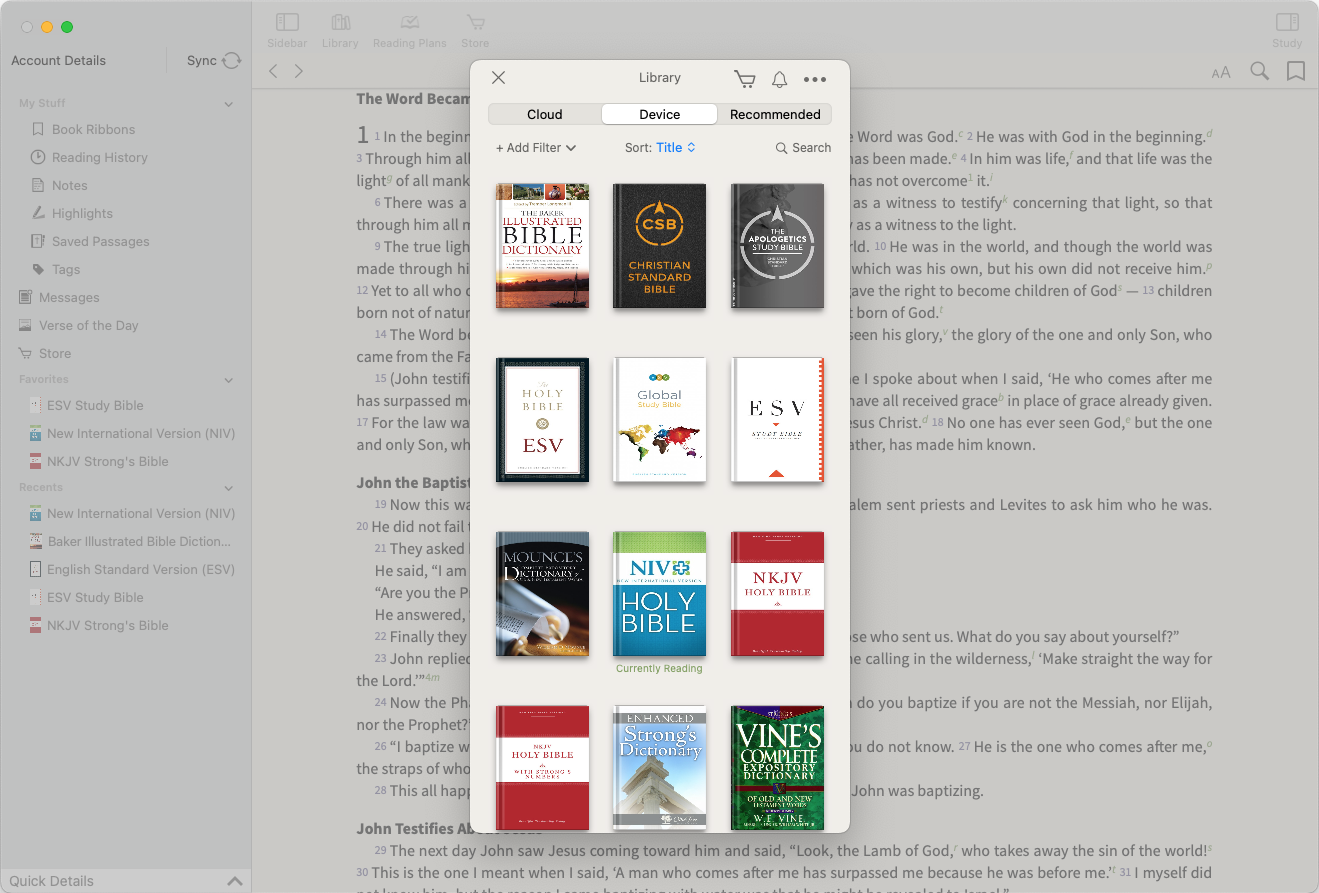Click Search in the Library popover
Screen dimensions: 1319x893
803,147
